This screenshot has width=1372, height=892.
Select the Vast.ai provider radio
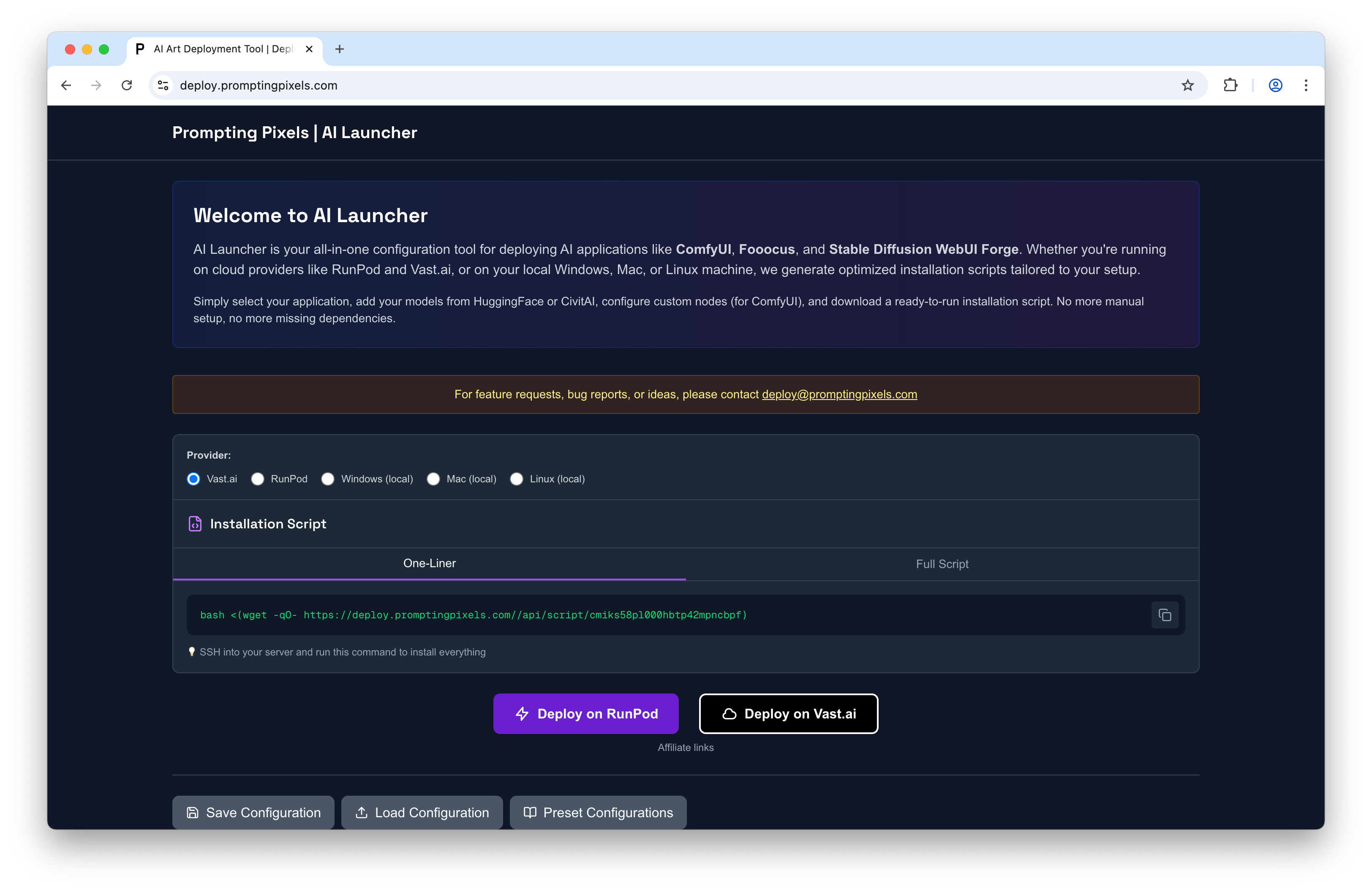coord(194,479)
